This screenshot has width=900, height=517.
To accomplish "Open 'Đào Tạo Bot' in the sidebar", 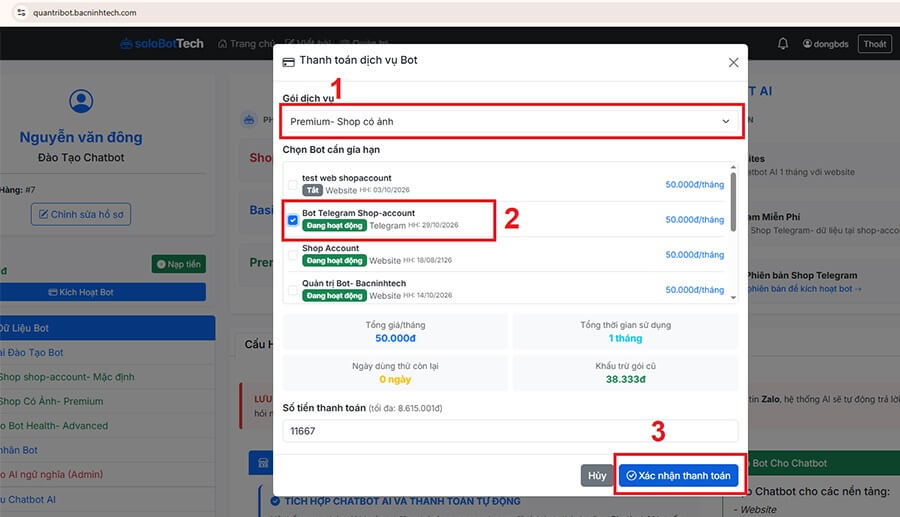I will (107, 352).
